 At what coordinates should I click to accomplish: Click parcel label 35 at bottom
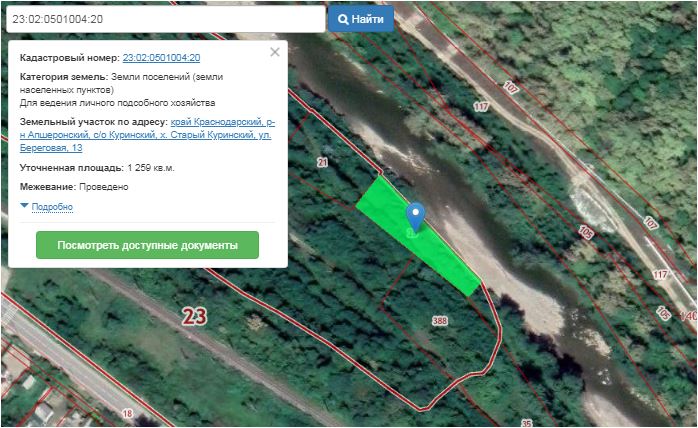coord(527,423)
